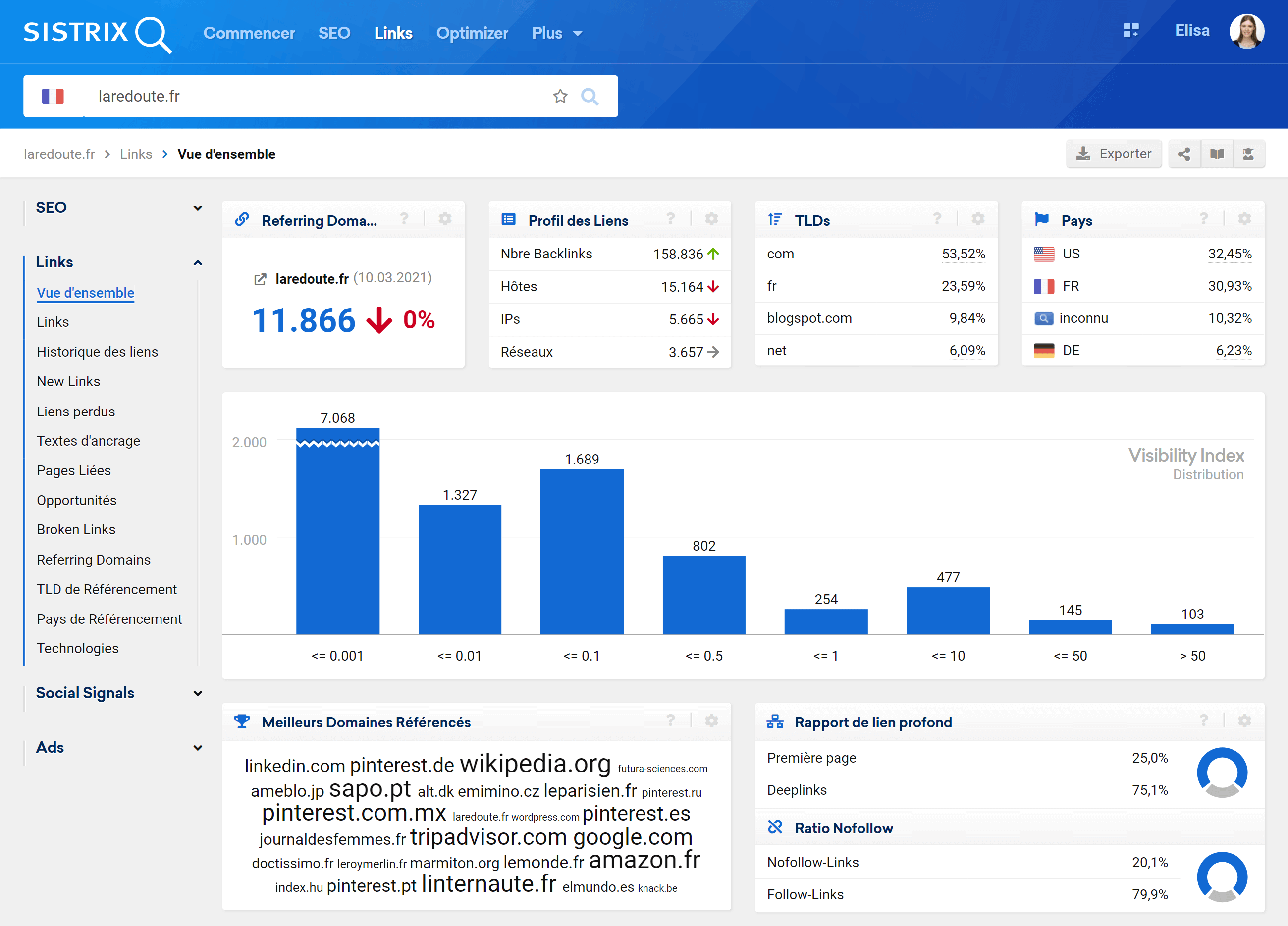Screen dimensions: 1288x926
Task: Expand the Social Signals sidebar section
Action: point(198,693)
